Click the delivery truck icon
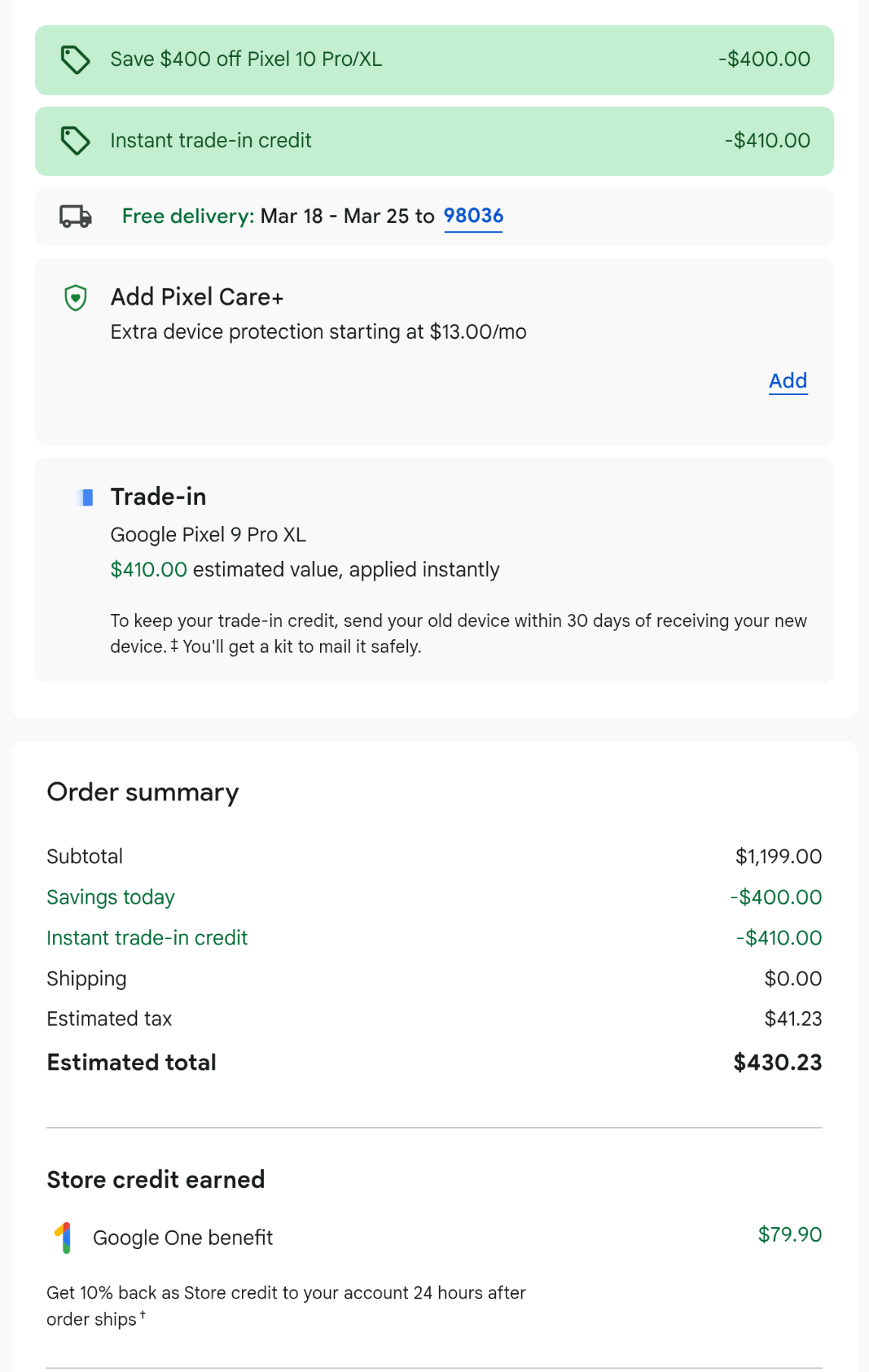This screenshot has width=869, height=1372. [75, 217]
